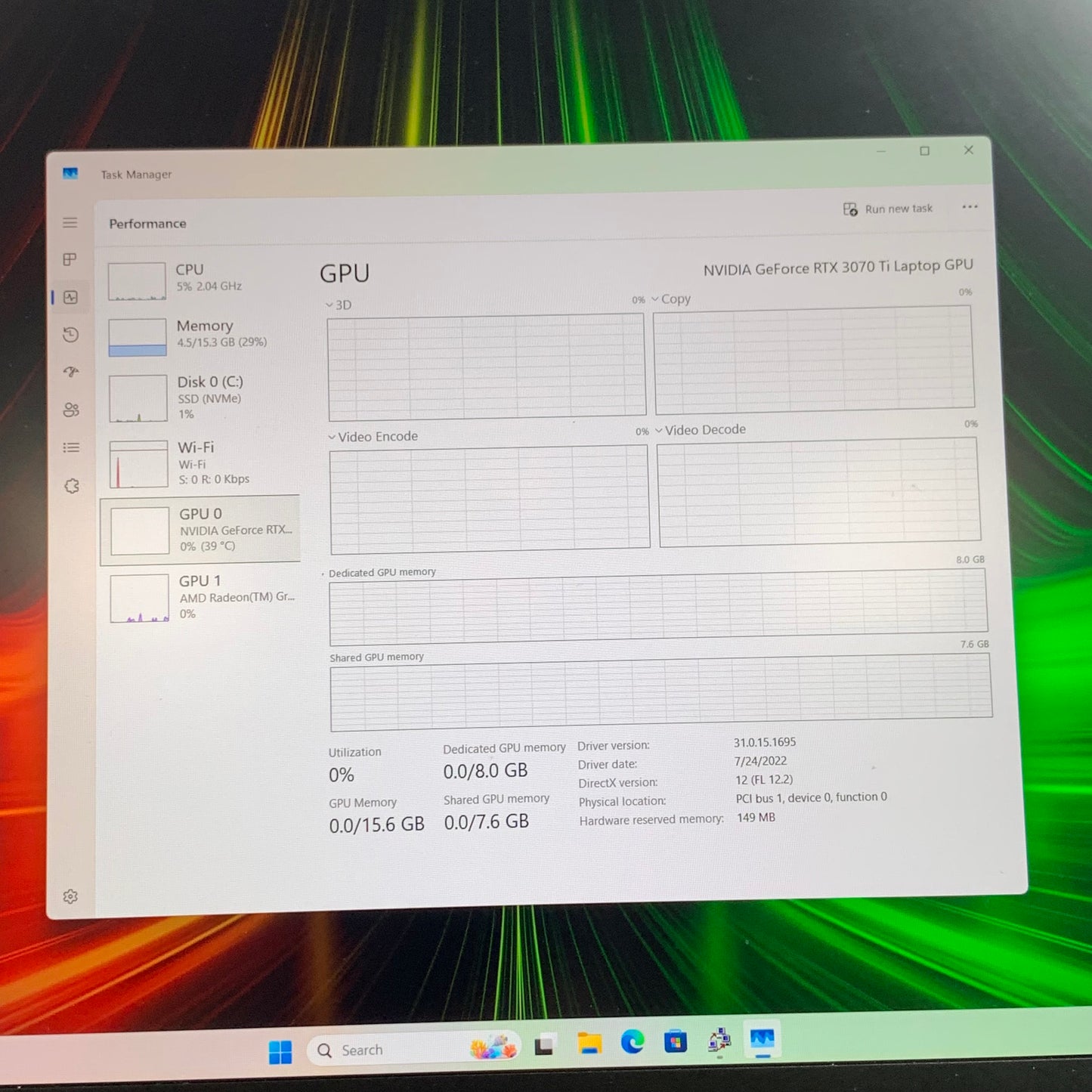Open the three-dot more options menu
This screenshot has width=1092, height=1092.
(x=970, y=206)
